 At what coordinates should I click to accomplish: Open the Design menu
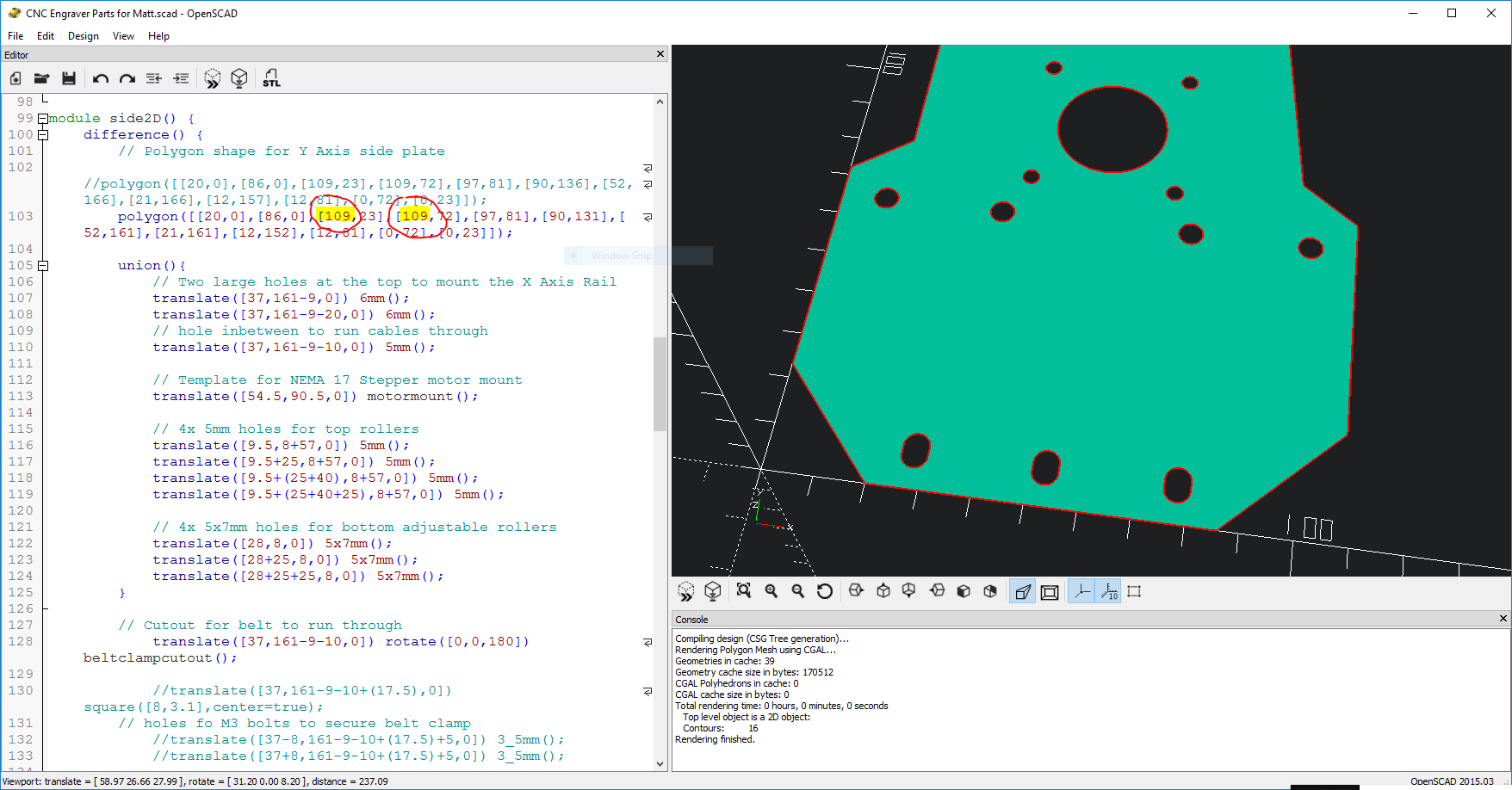coord(84,36)
